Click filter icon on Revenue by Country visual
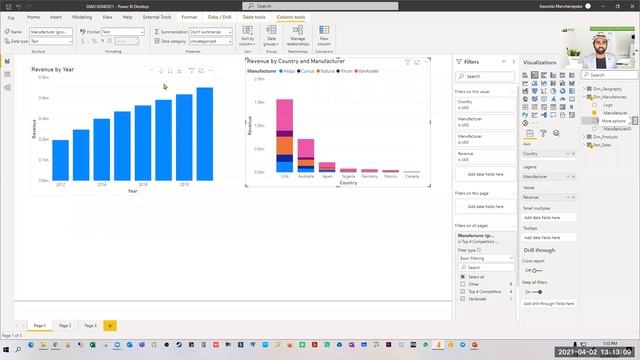The image size is (640, 360). click(x=407, y=62)
